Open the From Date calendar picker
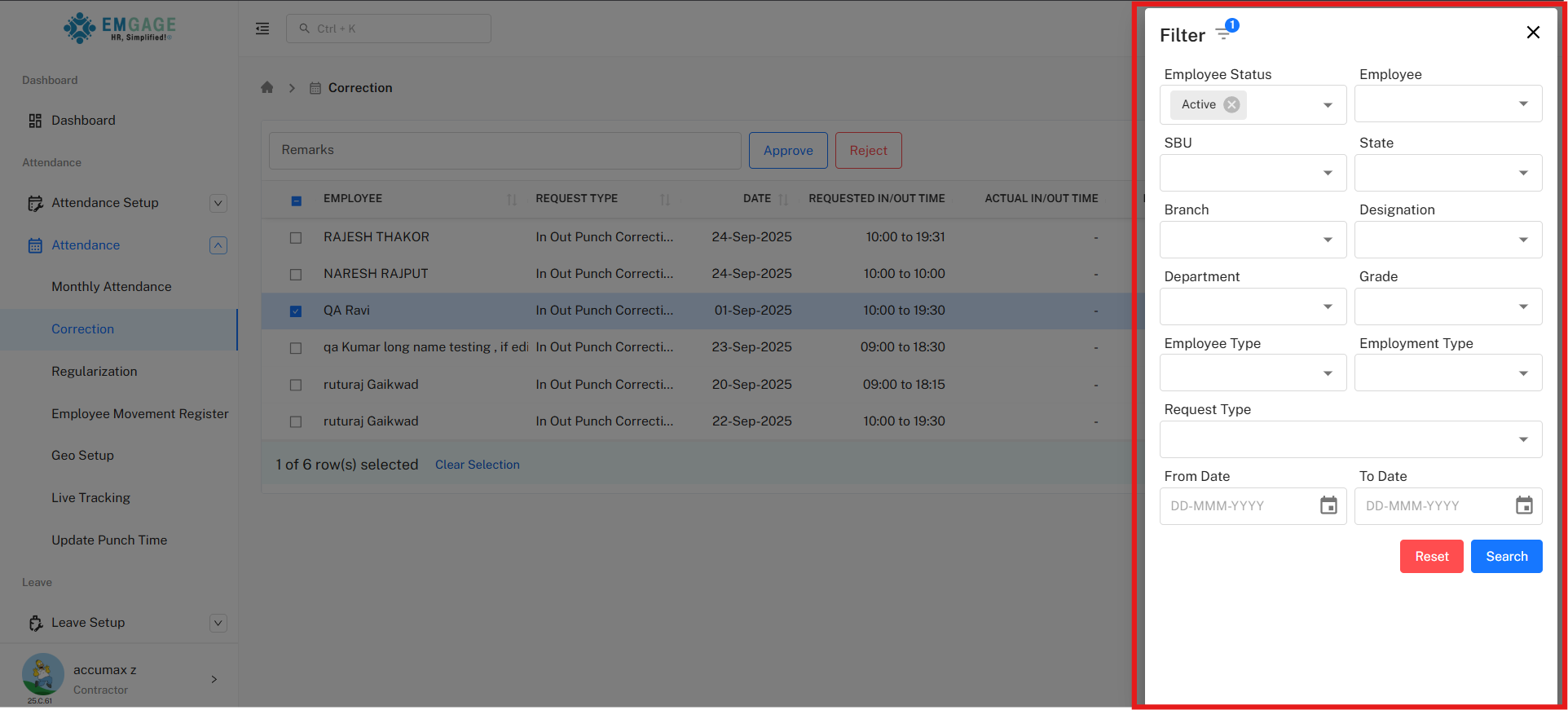The width and height of the screenshot is (1568, 710). click(1328, 505)
